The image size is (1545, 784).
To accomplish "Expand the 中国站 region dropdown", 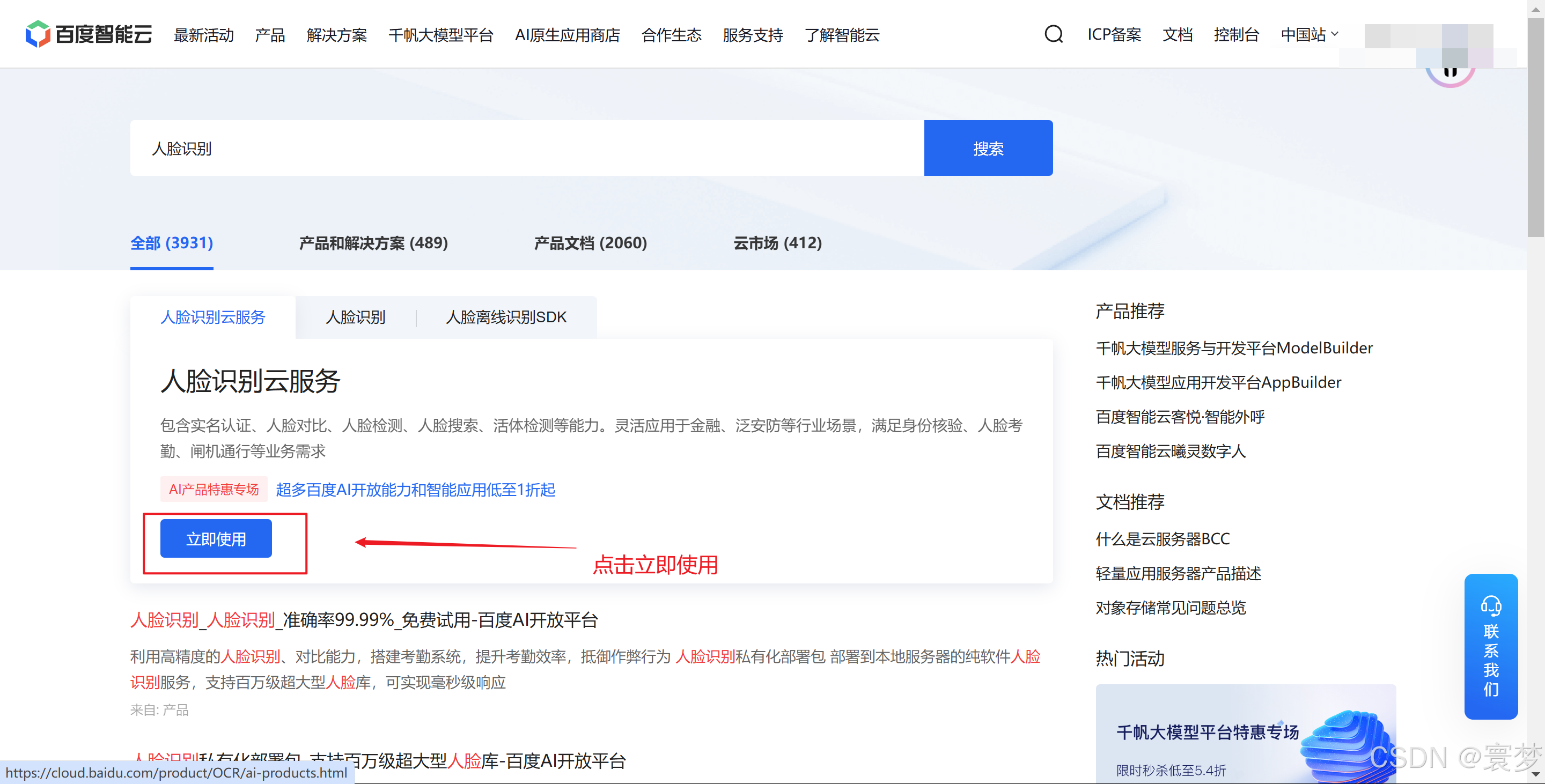I will click(1309, 34).
